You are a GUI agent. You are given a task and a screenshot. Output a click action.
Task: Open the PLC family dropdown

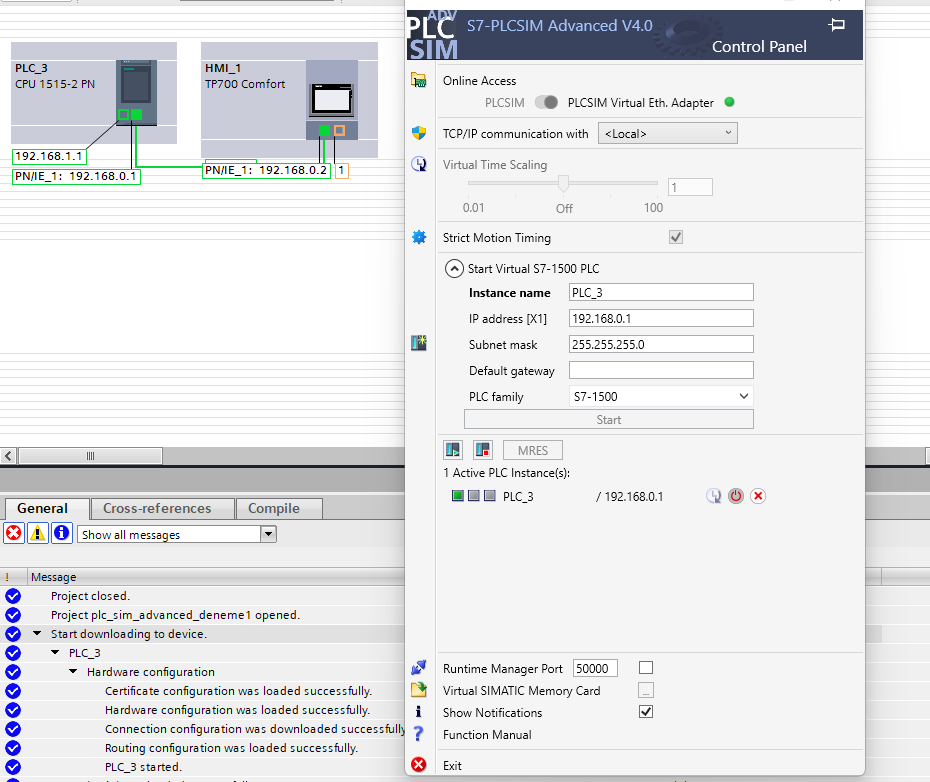(661, 396)
